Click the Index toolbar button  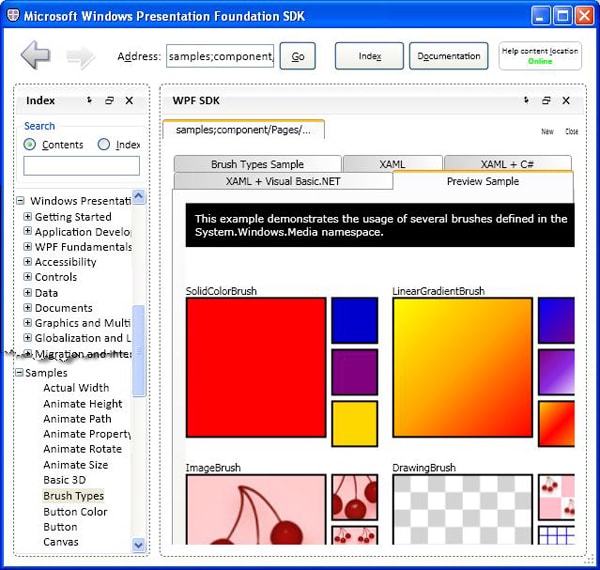(369, 56)
